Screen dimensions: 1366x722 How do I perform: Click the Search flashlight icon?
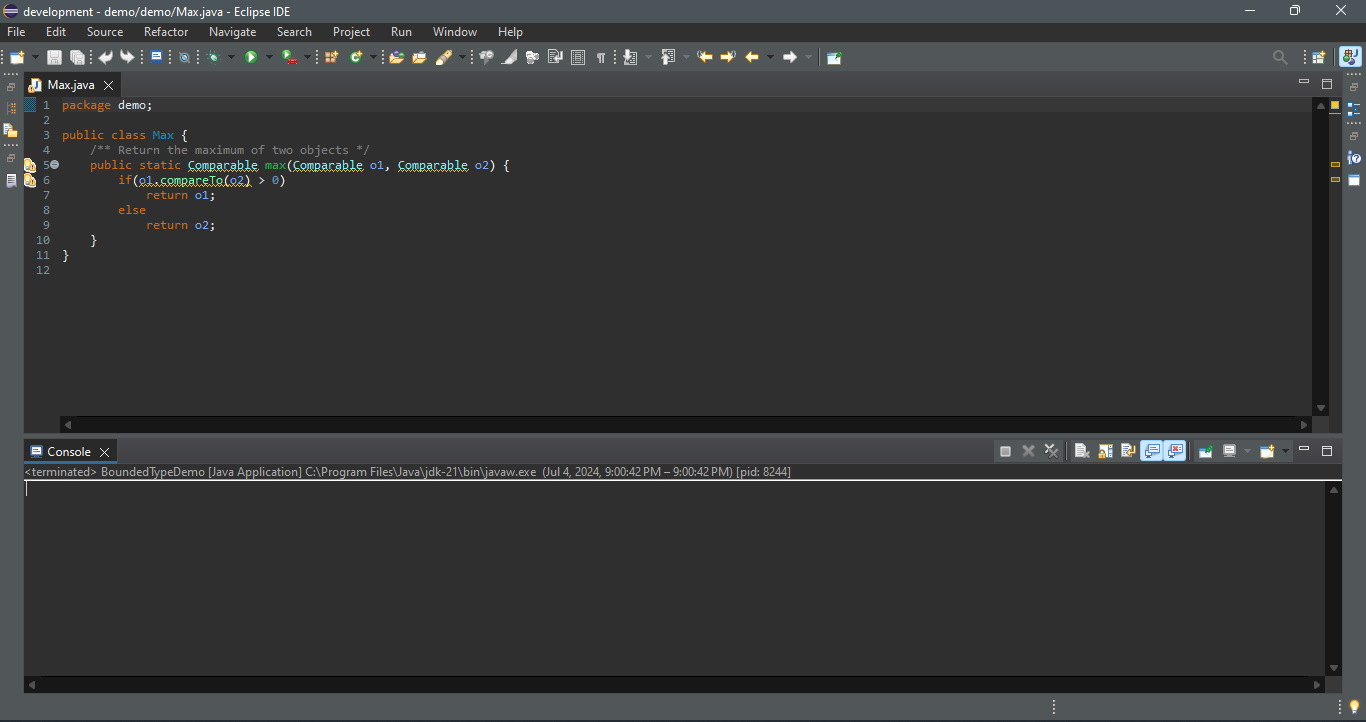(444, 57)
